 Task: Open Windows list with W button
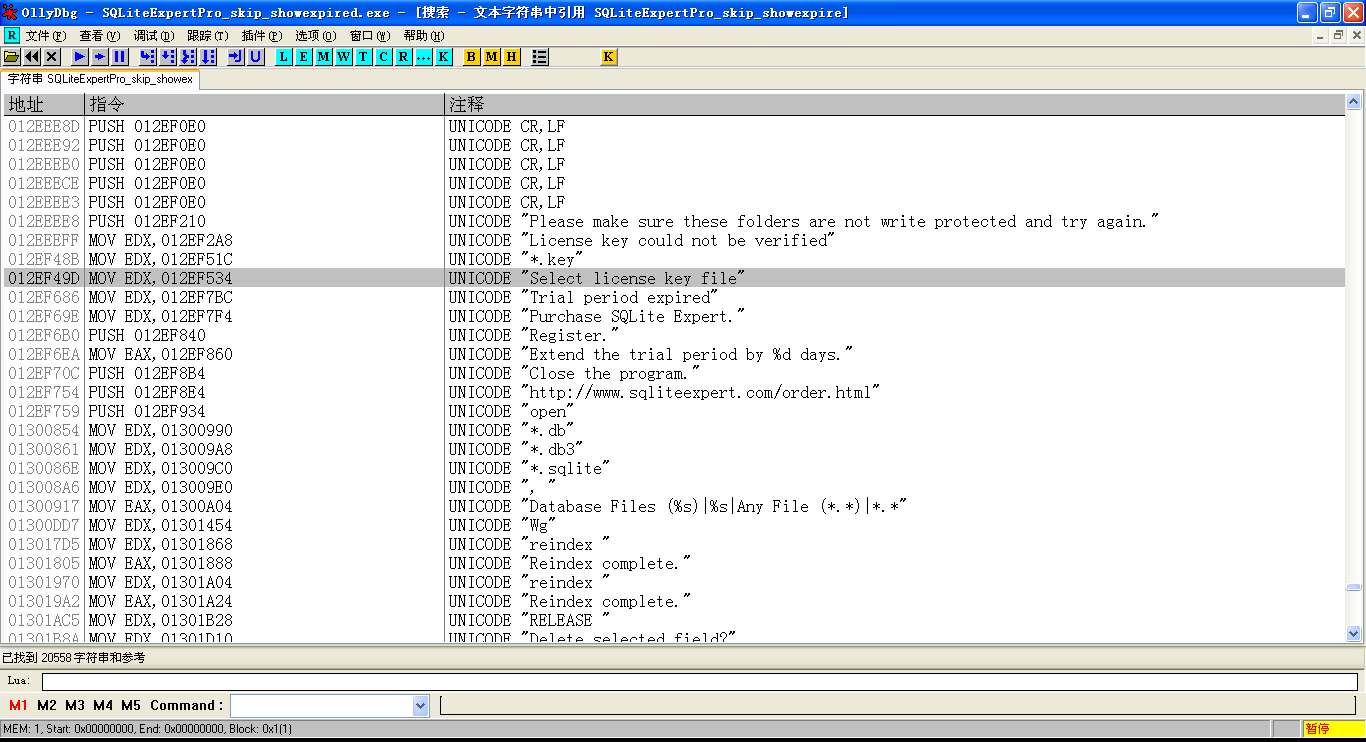pyautogui.click(x=344, y=57)
